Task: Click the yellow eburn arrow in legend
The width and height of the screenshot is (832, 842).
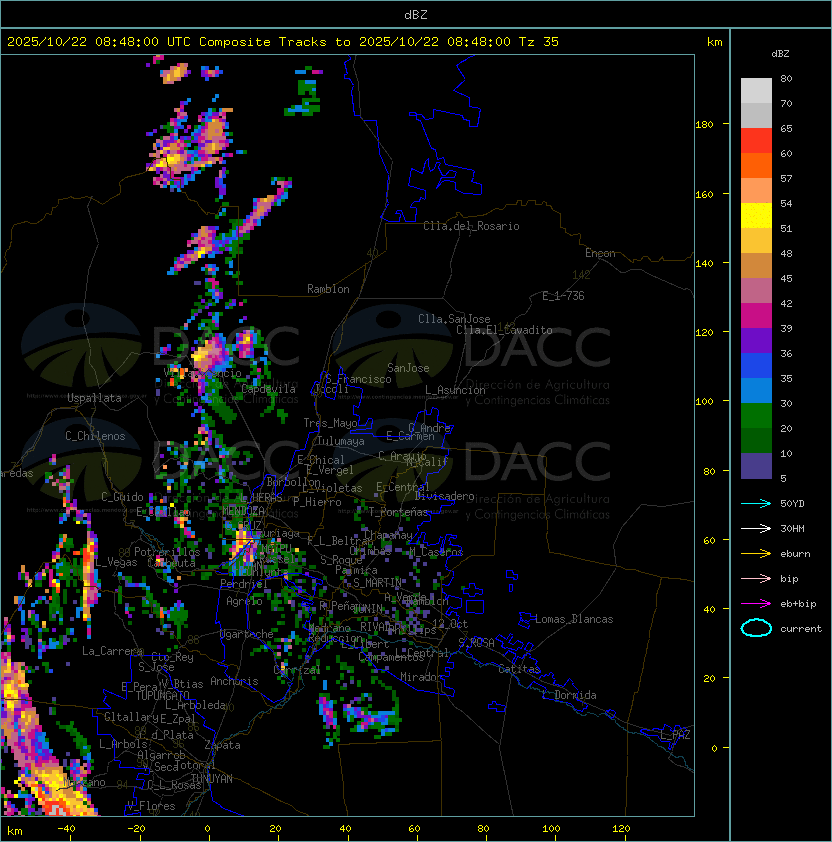Action: [756, 554]
